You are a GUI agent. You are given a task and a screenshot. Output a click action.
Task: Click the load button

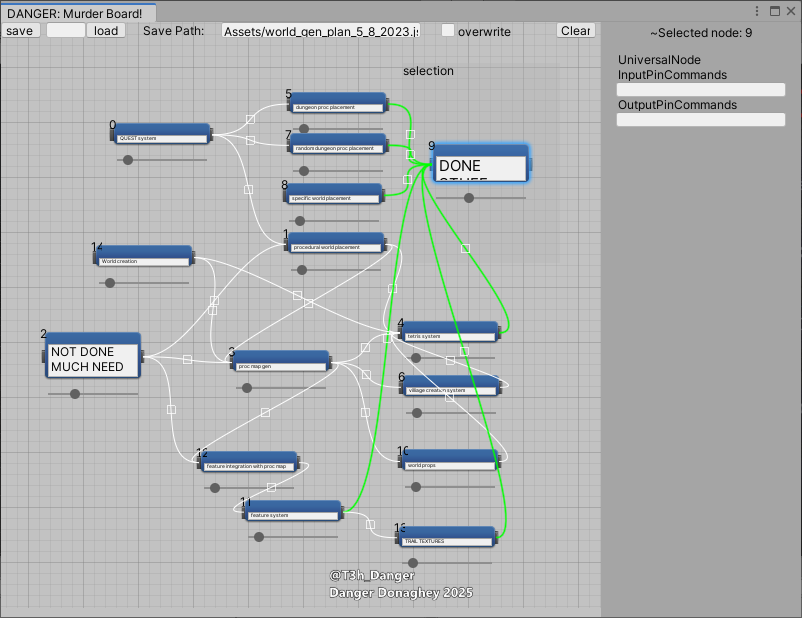click(105, 31)
